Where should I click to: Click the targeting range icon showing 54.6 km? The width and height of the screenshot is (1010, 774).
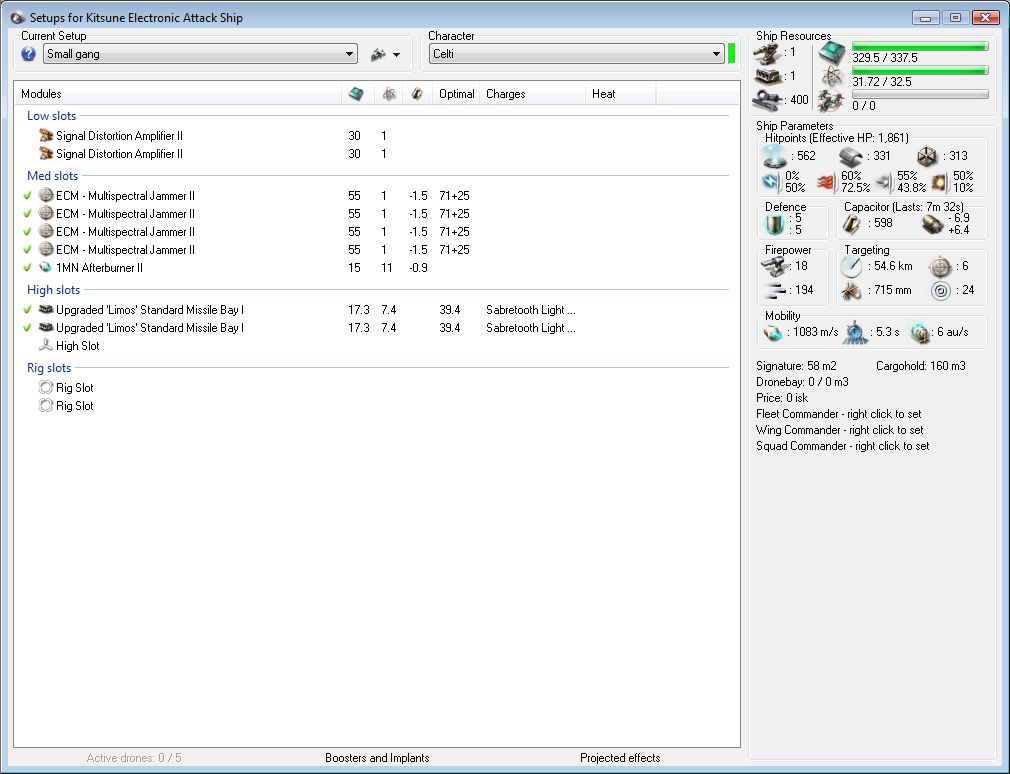[851, 266]
